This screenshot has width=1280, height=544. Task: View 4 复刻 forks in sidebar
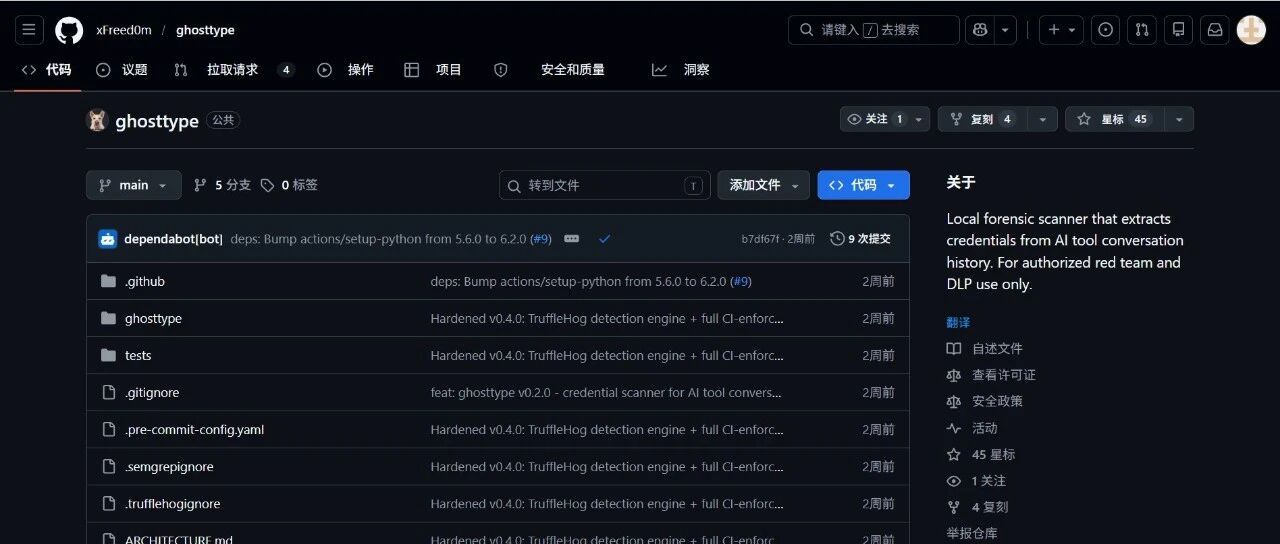pyautogui.click(x=977, y=507)
